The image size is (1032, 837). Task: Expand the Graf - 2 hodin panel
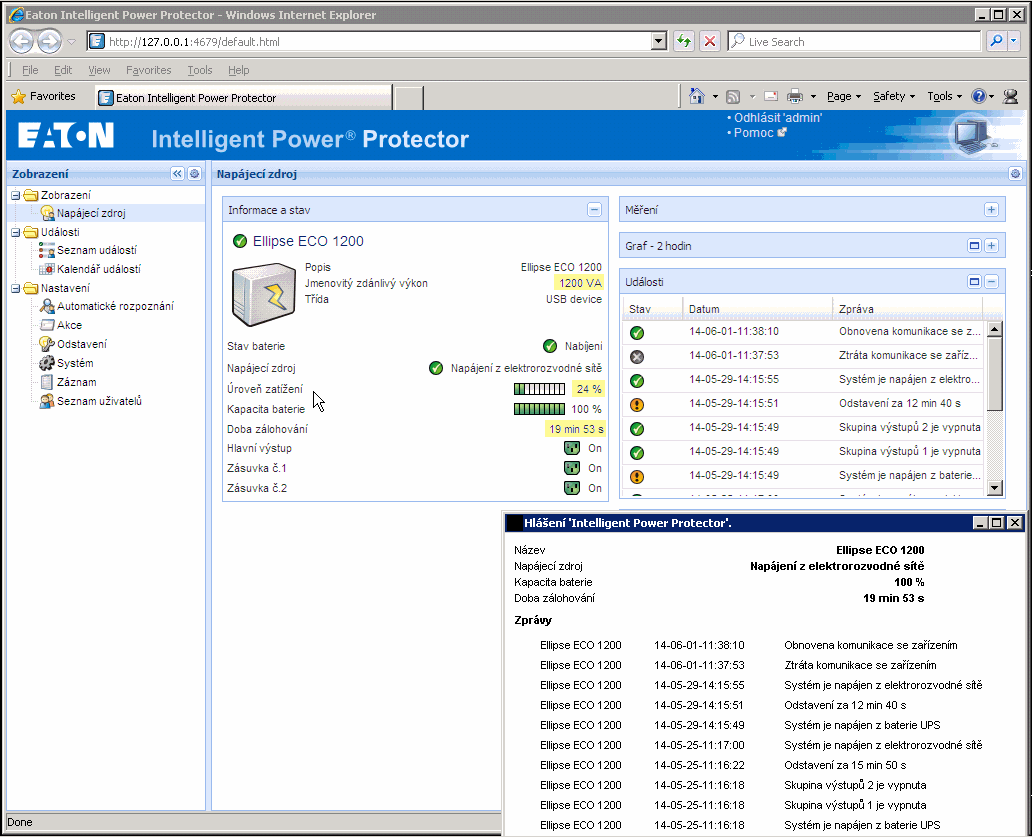point(991,246)
